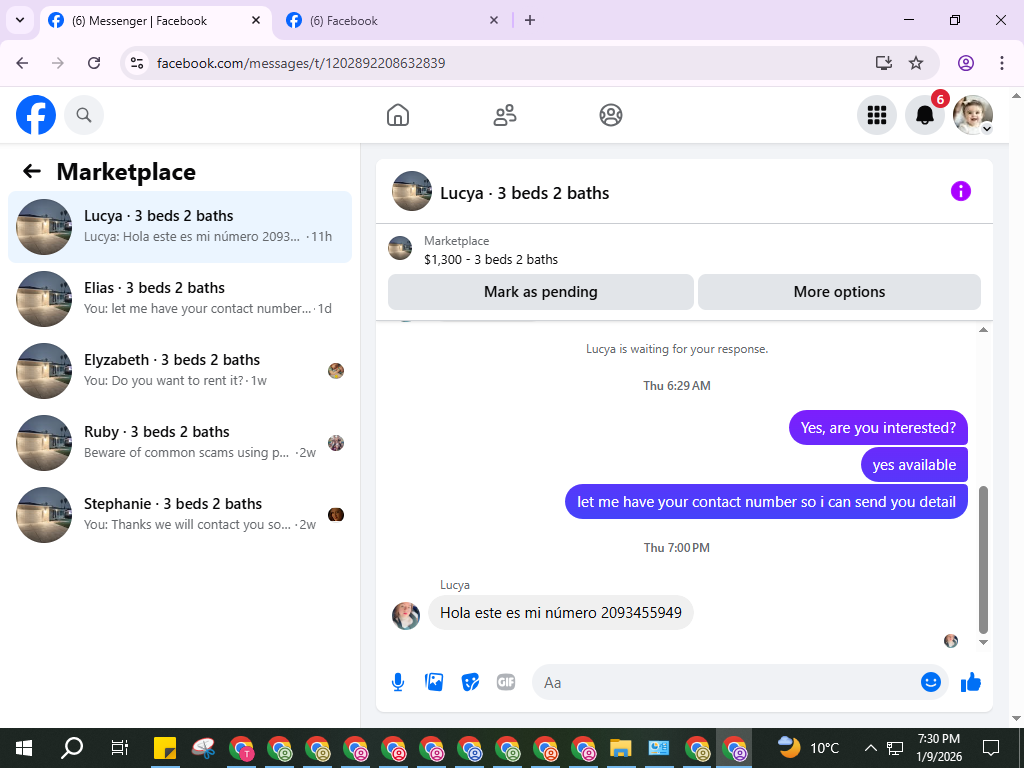Open Elyzabeth conversation in chat list
Viewport: 1024px width, 768px height.
point(180,370)
